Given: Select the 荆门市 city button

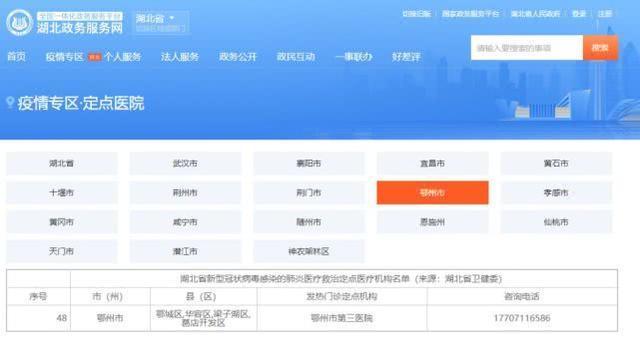Looking at the screenshot, I should (309, 193).
